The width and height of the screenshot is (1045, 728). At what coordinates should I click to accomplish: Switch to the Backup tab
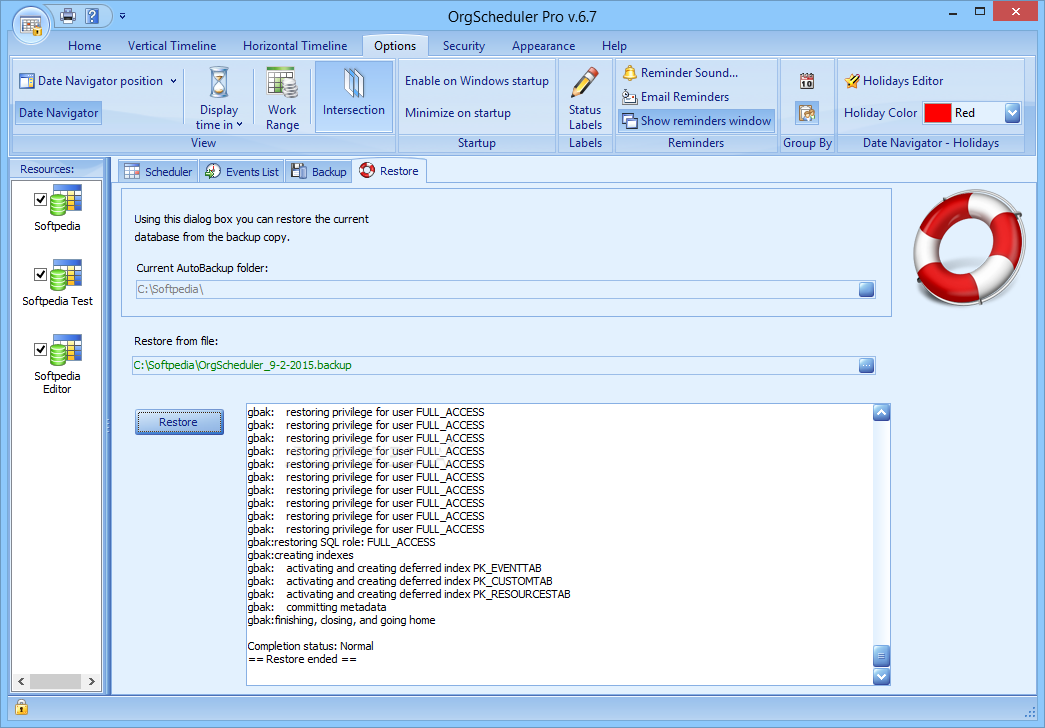[319, 171]
